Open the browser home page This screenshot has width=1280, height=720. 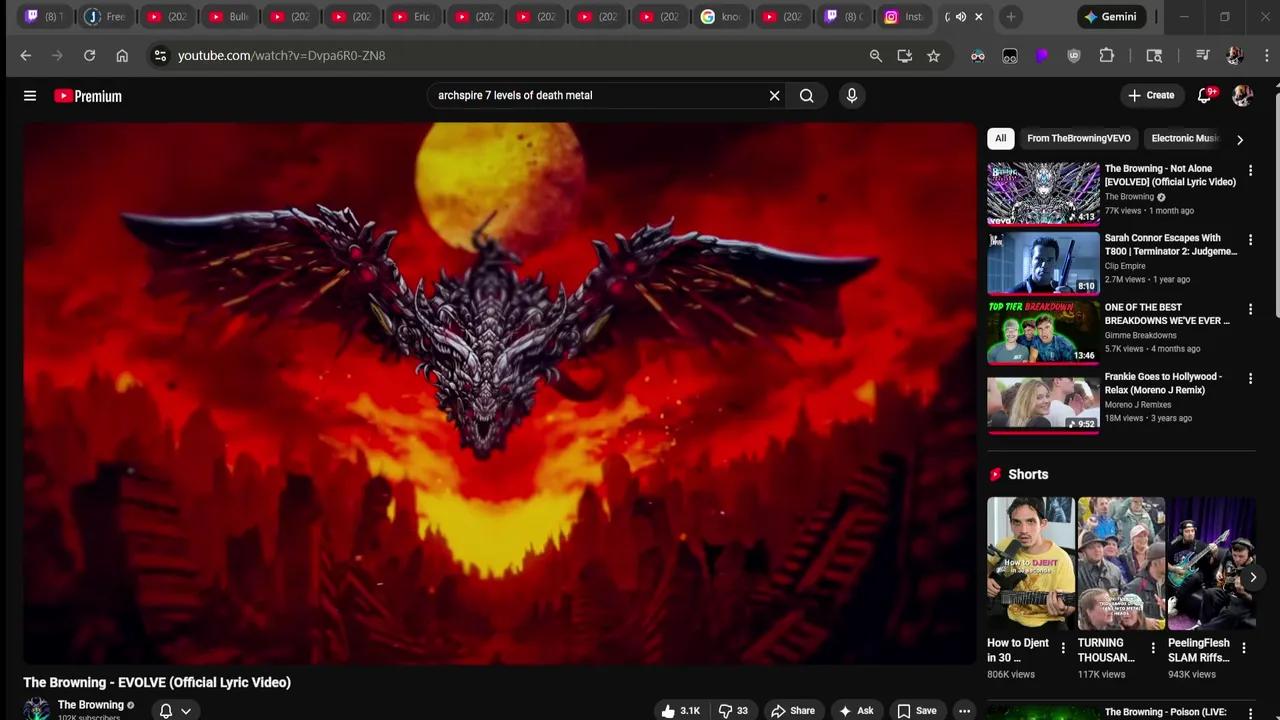[x=122, y=56]
